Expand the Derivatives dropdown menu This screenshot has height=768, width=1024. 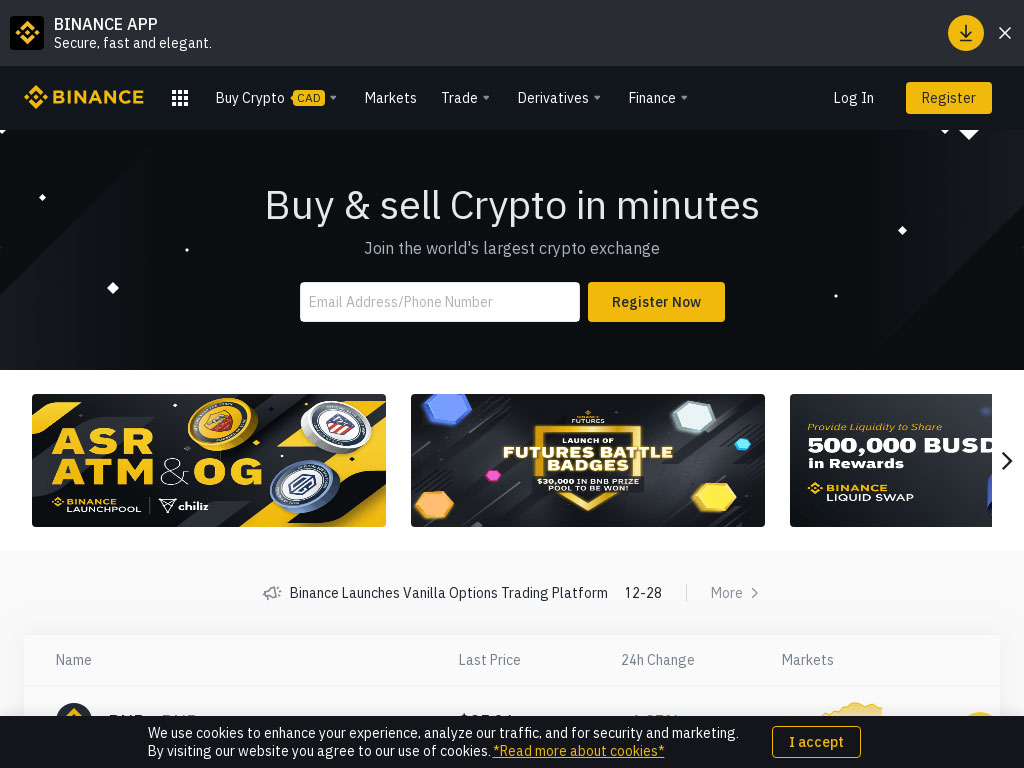[x=559, y=98]
